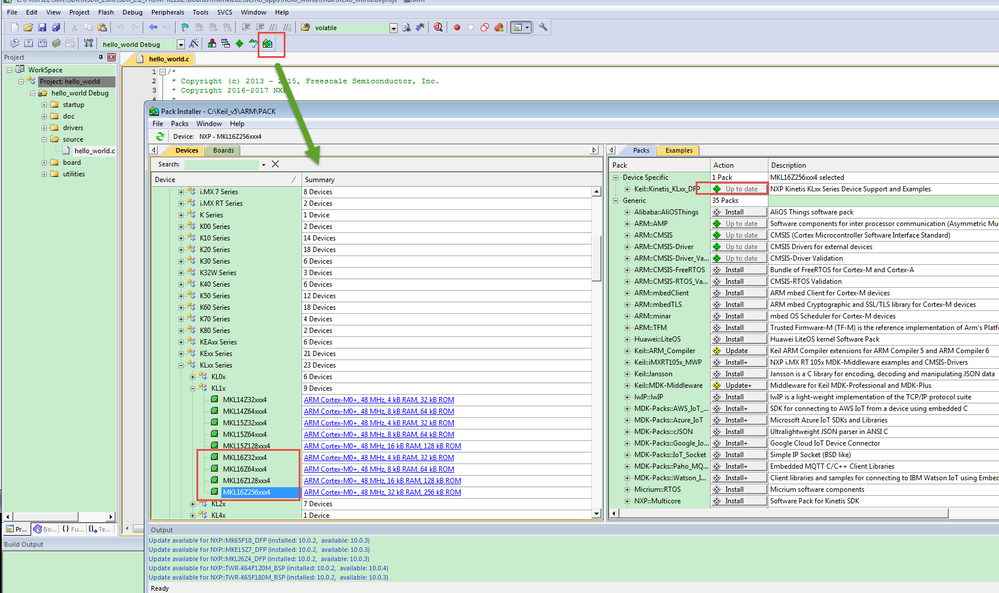Toggle the Project panel pin
The width and height of the screenshot is (999, 593).
tap(101, 57)
